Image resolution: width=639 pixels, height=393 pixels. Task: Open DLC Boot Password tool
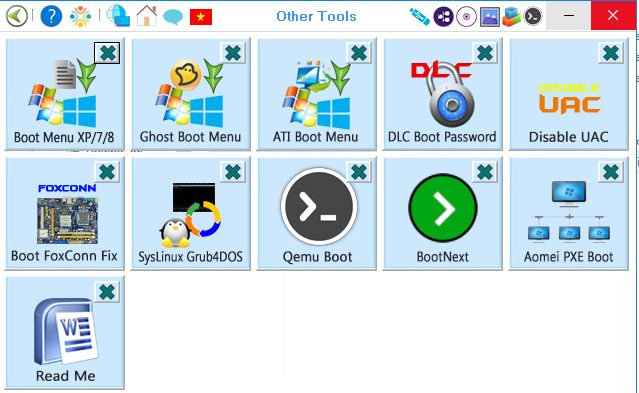click(443, 94)
